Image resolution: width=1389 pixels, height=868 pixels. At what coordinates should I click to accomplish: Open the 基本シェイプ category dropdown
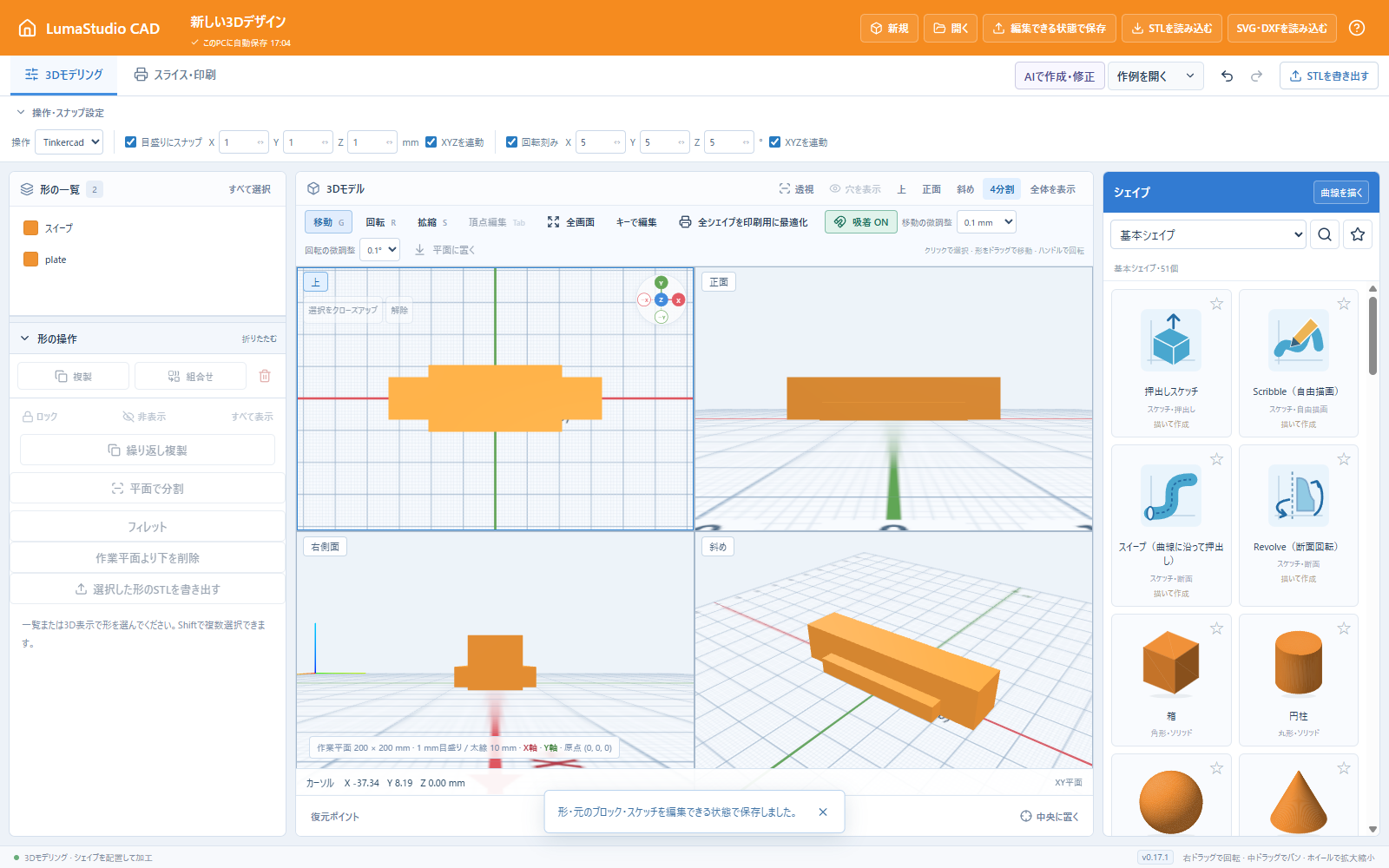point(1208,234)
